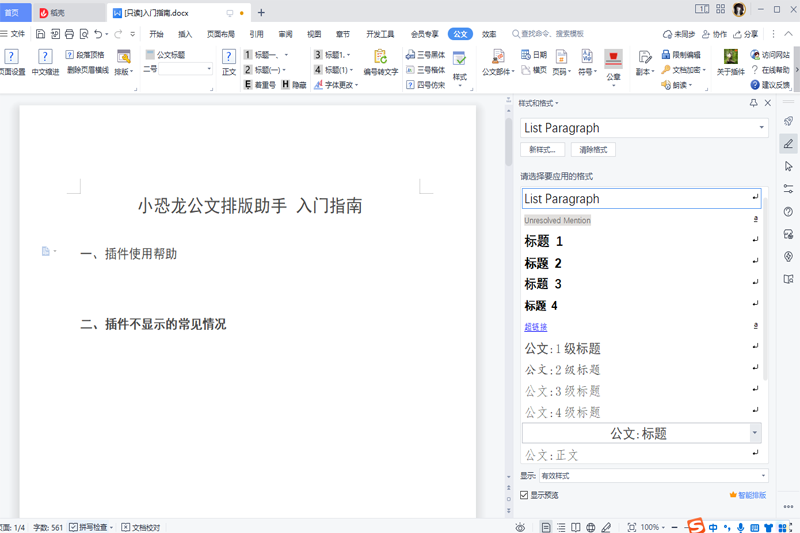800x533 pixels.
Task: Click 协作 collaborate button
Action: click(714, 34)
